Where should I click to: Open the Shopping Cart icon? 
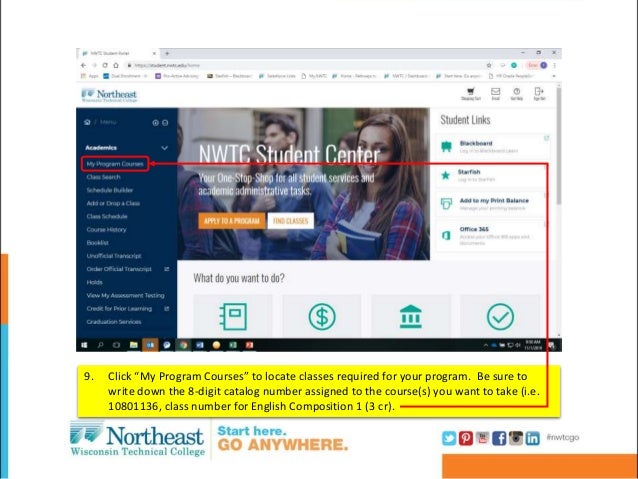point(471,91)
